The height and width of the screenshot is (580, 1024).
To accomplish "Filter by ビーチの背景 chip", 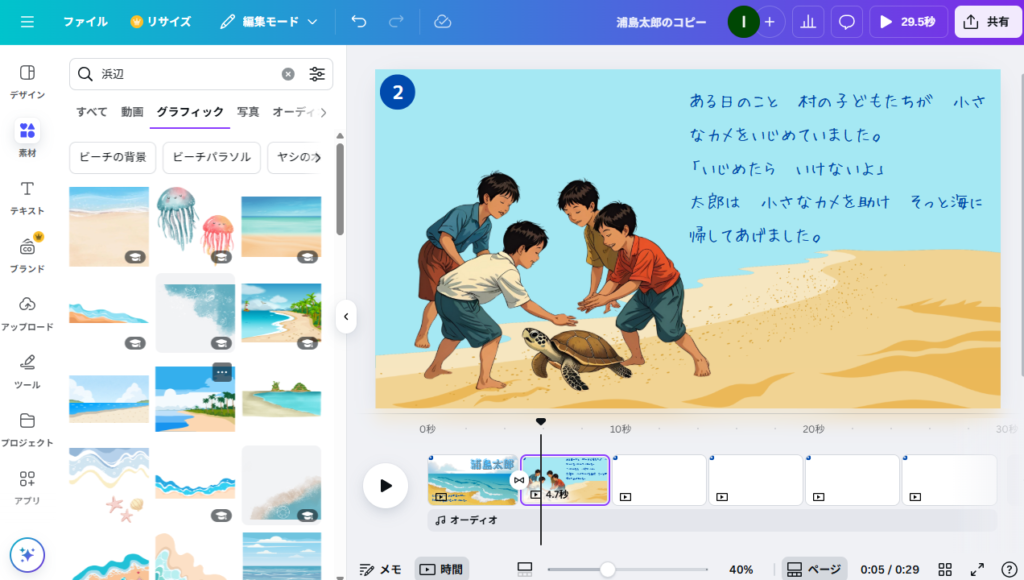I will point(112,157).
